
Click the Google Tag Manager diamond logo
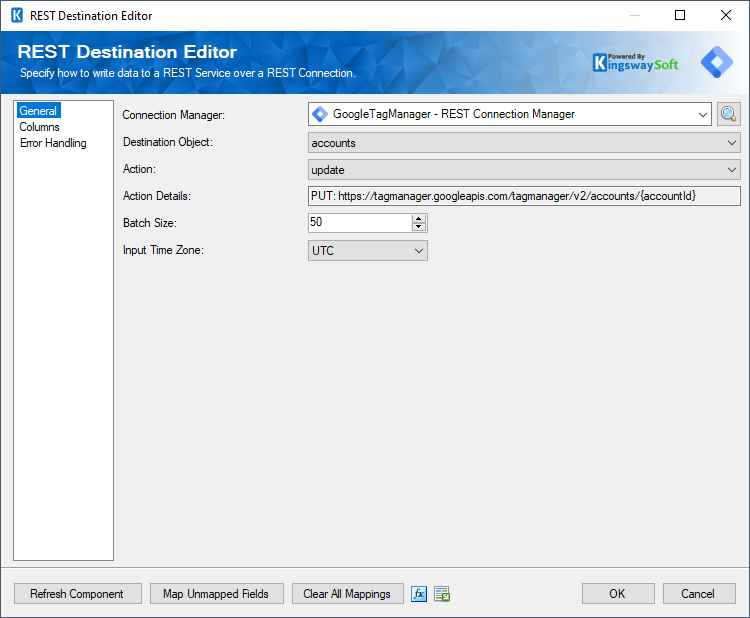[717, 62]
